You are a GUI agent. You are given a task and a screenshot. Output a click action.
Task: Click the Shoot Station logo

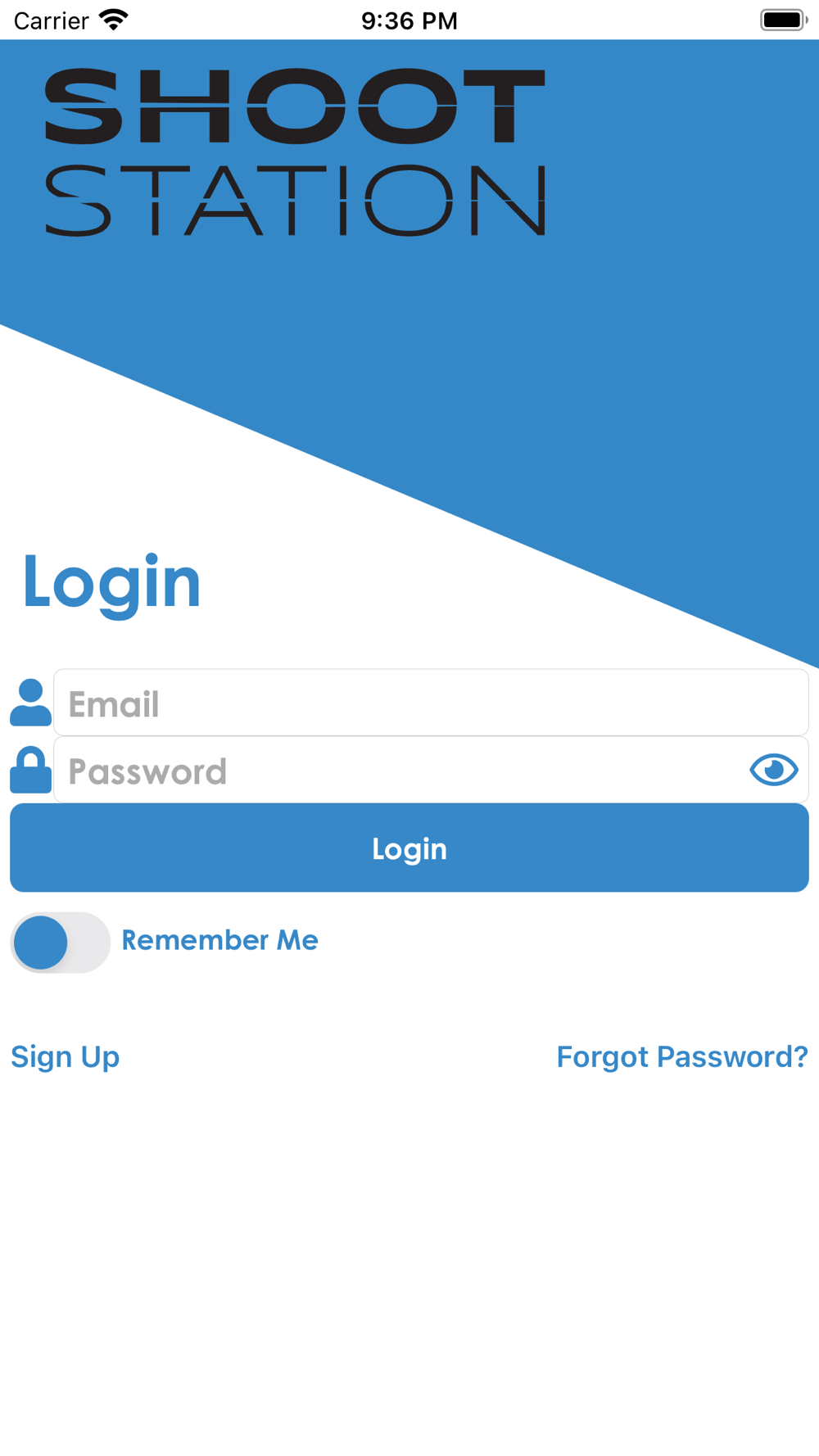coord(295,152)
